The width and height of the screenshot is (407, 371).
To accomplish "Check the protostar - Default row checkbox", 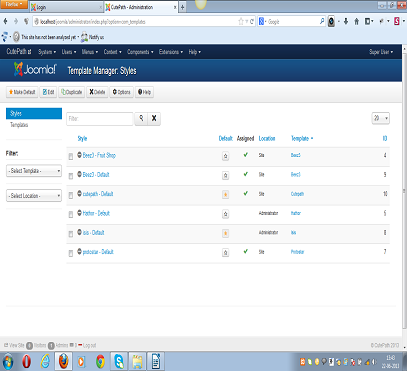I will (x=71, y=253).
